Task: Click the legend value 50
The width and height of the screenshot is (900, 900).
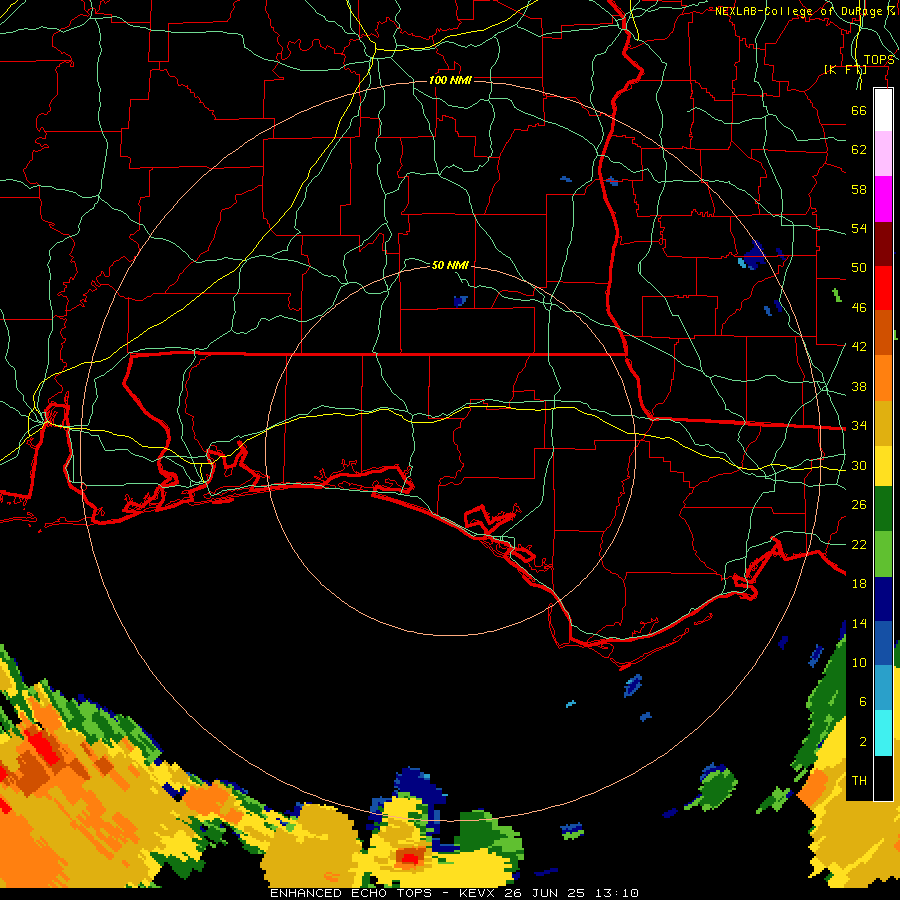Action: pos(859,268)
